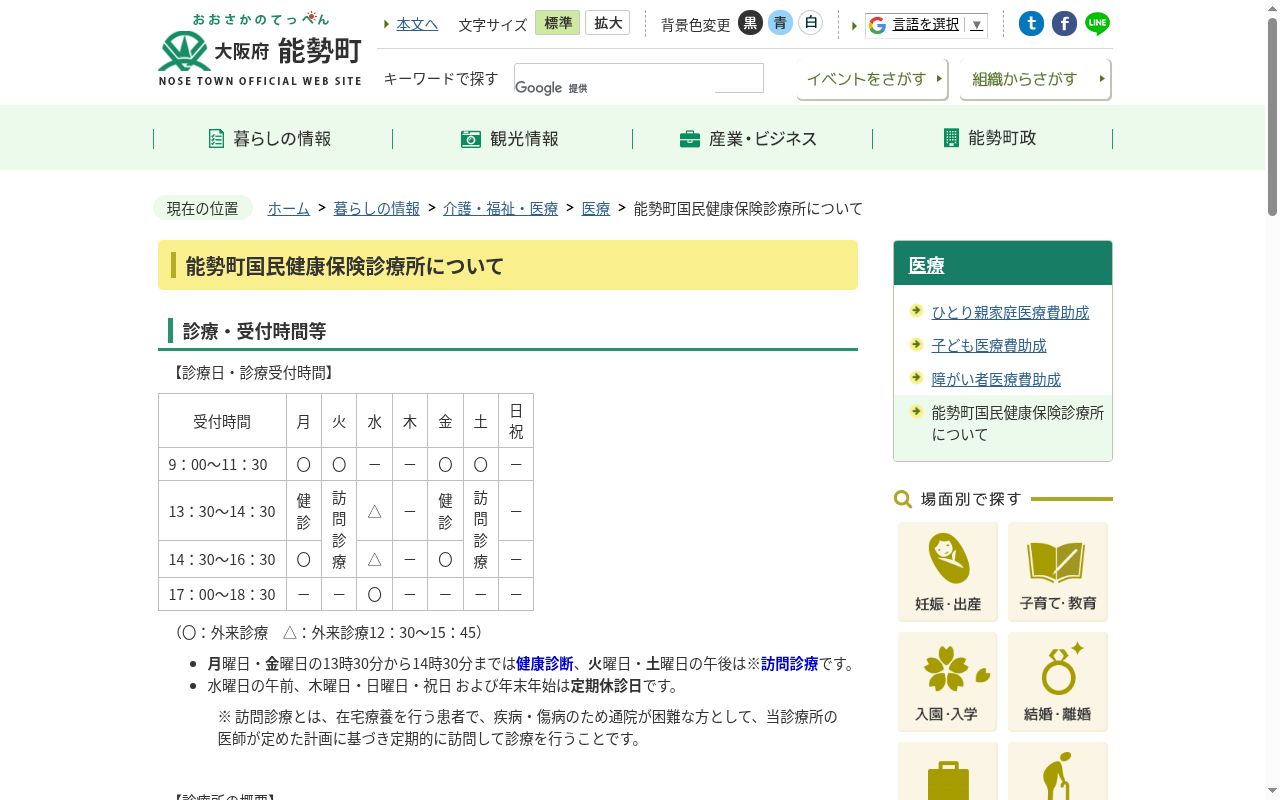
Task: Open 子ども医療費助成 link
Action: point(989,345)
